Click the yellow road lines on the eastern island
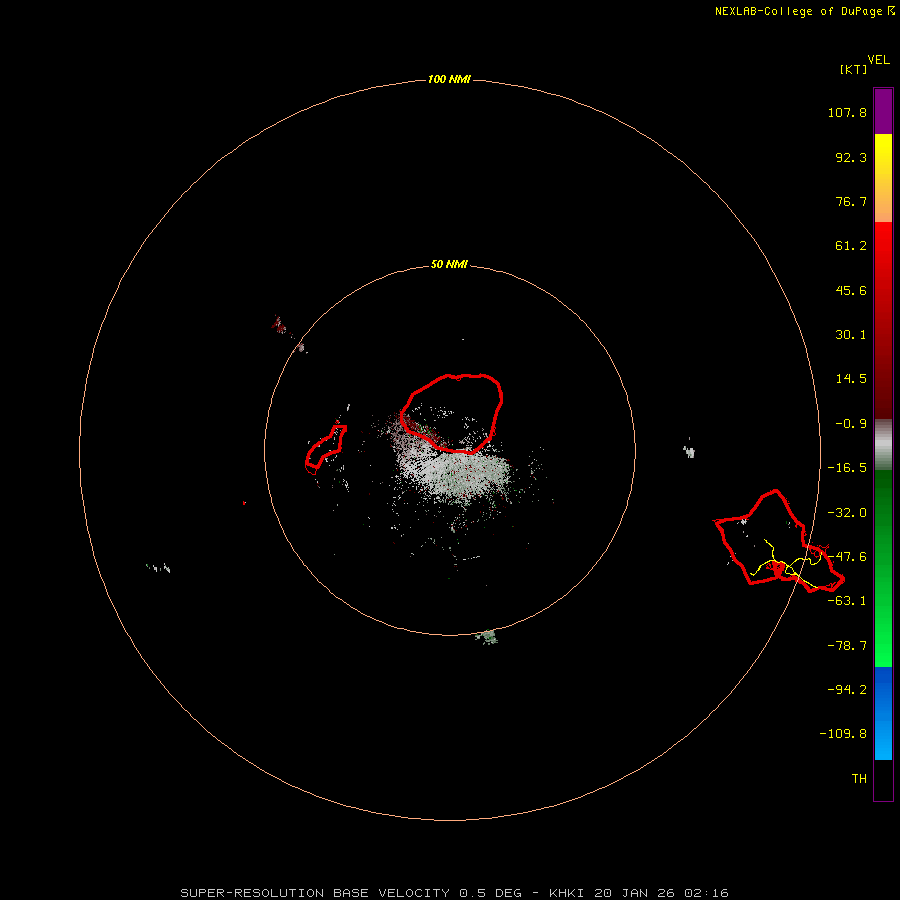 (x=788, y=565)
